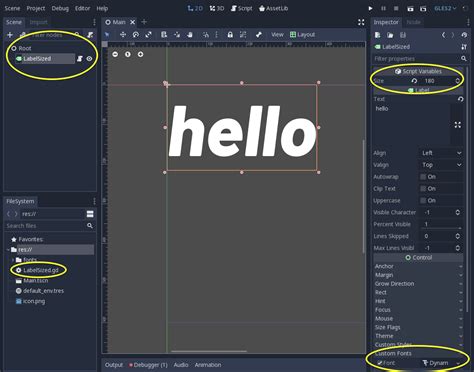This screenshot has width=474, height=372.
Task: Pause the running scene
Action: pyautogui.click(x=383, y=8)
